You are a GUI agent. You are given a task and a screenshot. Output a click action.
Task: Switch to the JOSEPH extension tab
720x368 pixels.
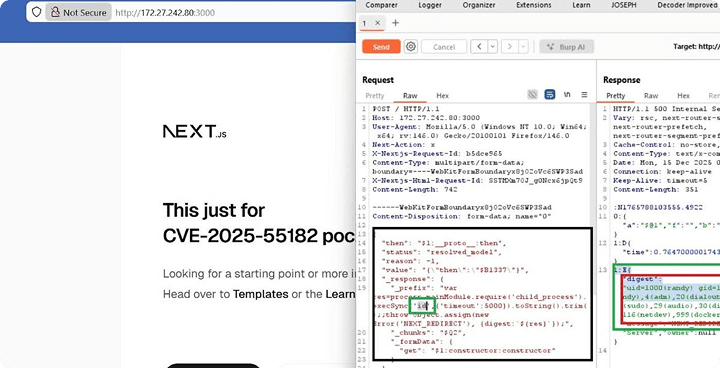(624, 5)
